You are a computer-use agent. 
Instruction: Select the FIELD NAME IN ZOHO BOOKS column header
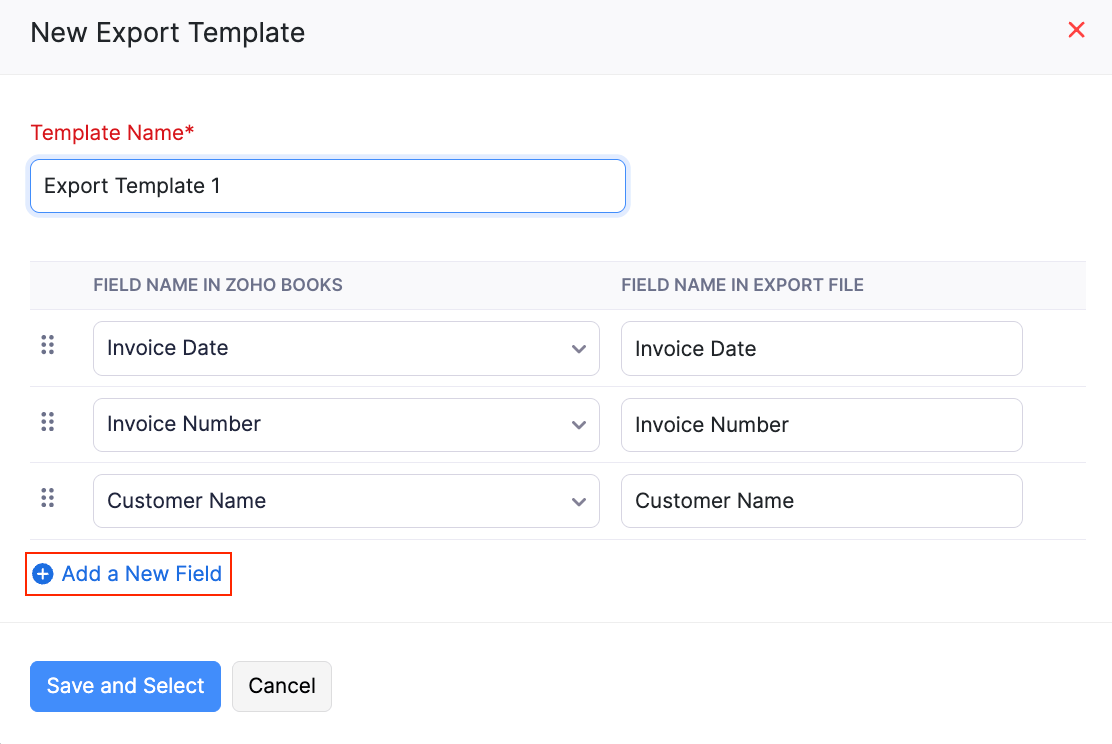[x=217, y=285]
